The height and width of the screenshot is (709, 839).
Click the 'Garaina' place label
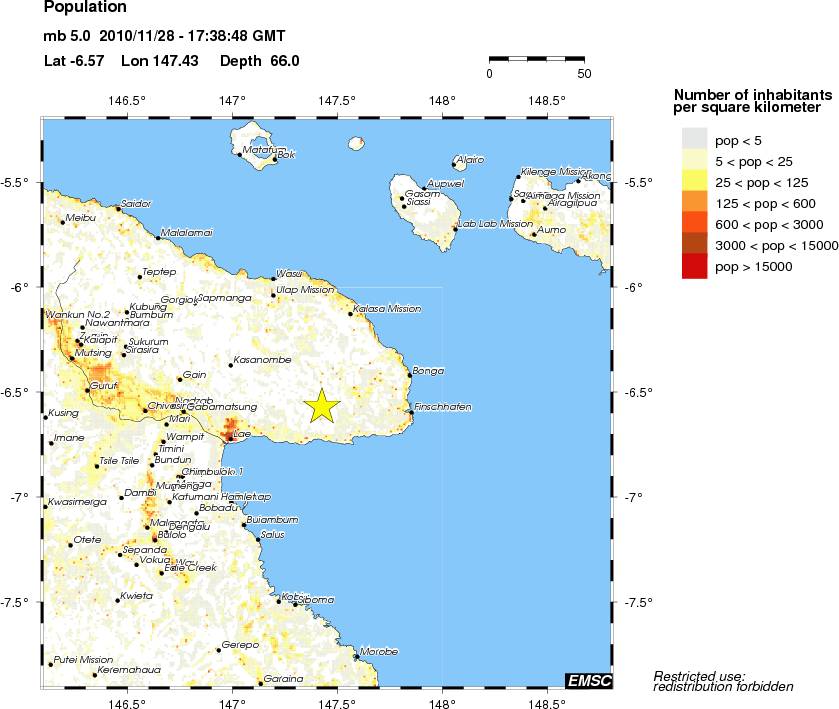[x=284, y=678]
